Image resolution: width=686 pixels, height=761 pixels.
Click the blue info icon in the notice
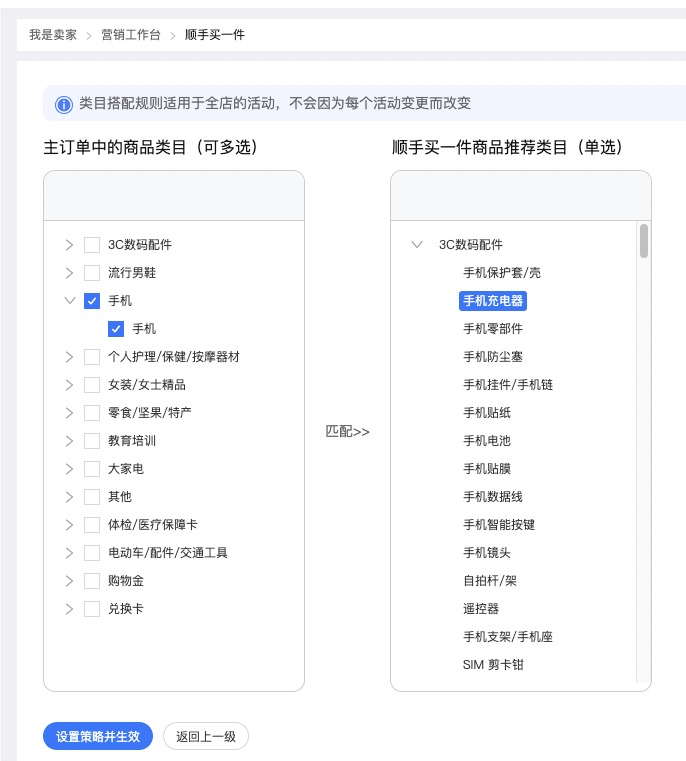click(x=64, y=104)
